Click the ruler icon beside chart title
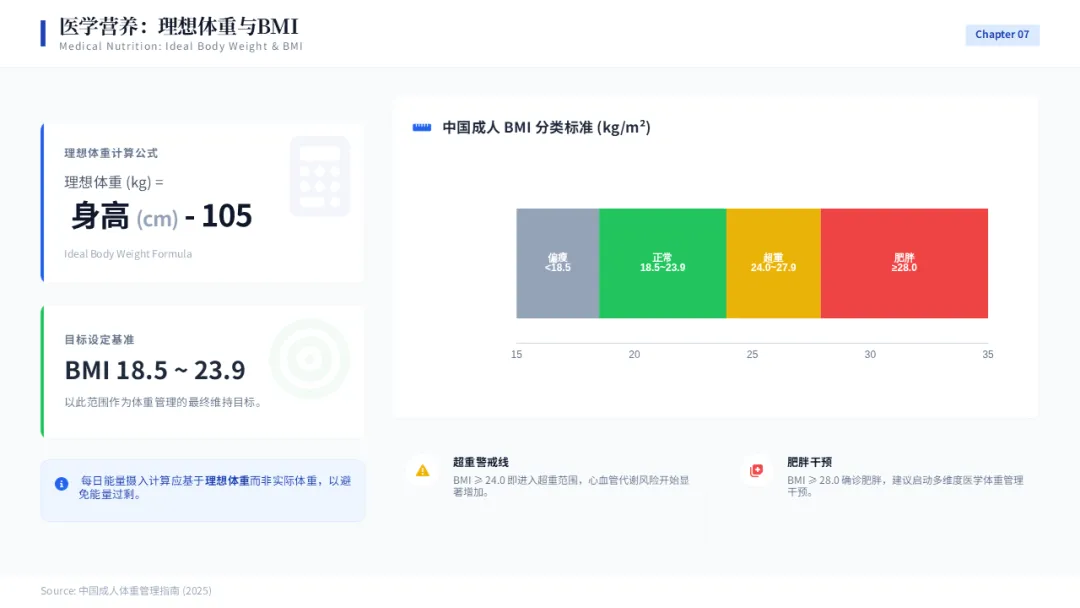The image size is (1080, 608). click(x=422, y=127)
